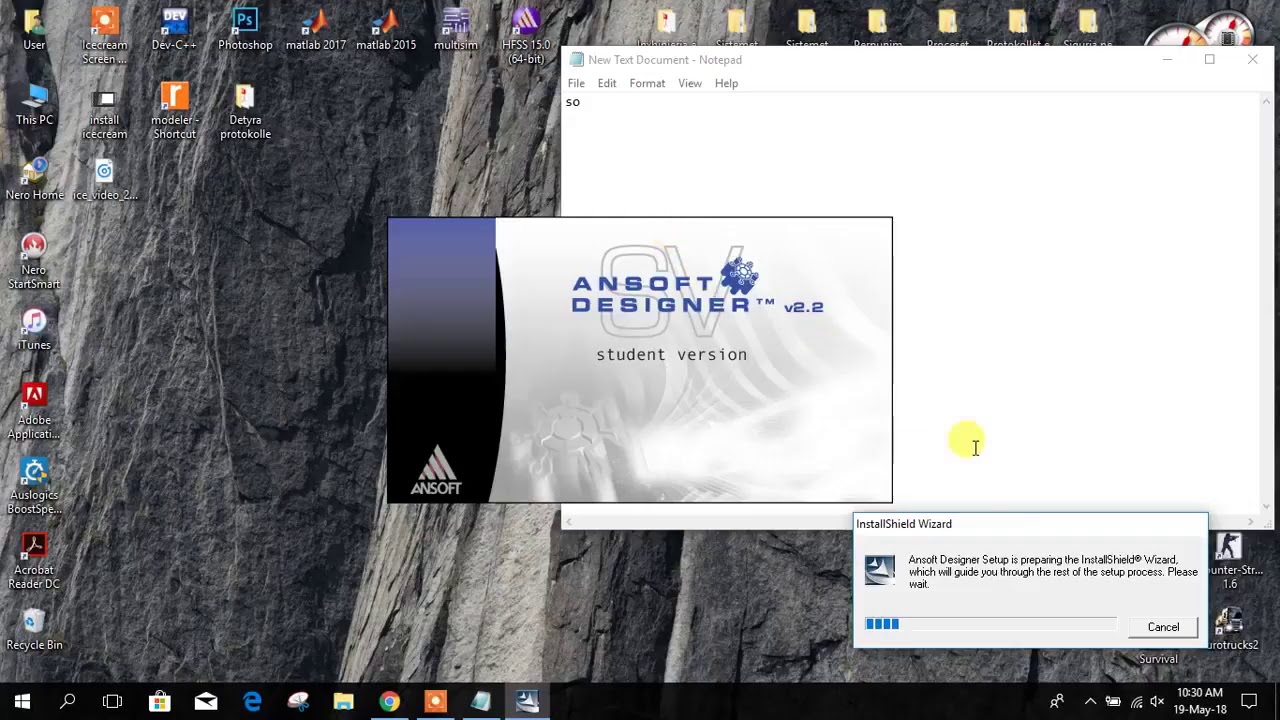The height and width of the screenshot is (720, 1280).
Task: Maximize the Notepad window
Action: (1209, 60)
